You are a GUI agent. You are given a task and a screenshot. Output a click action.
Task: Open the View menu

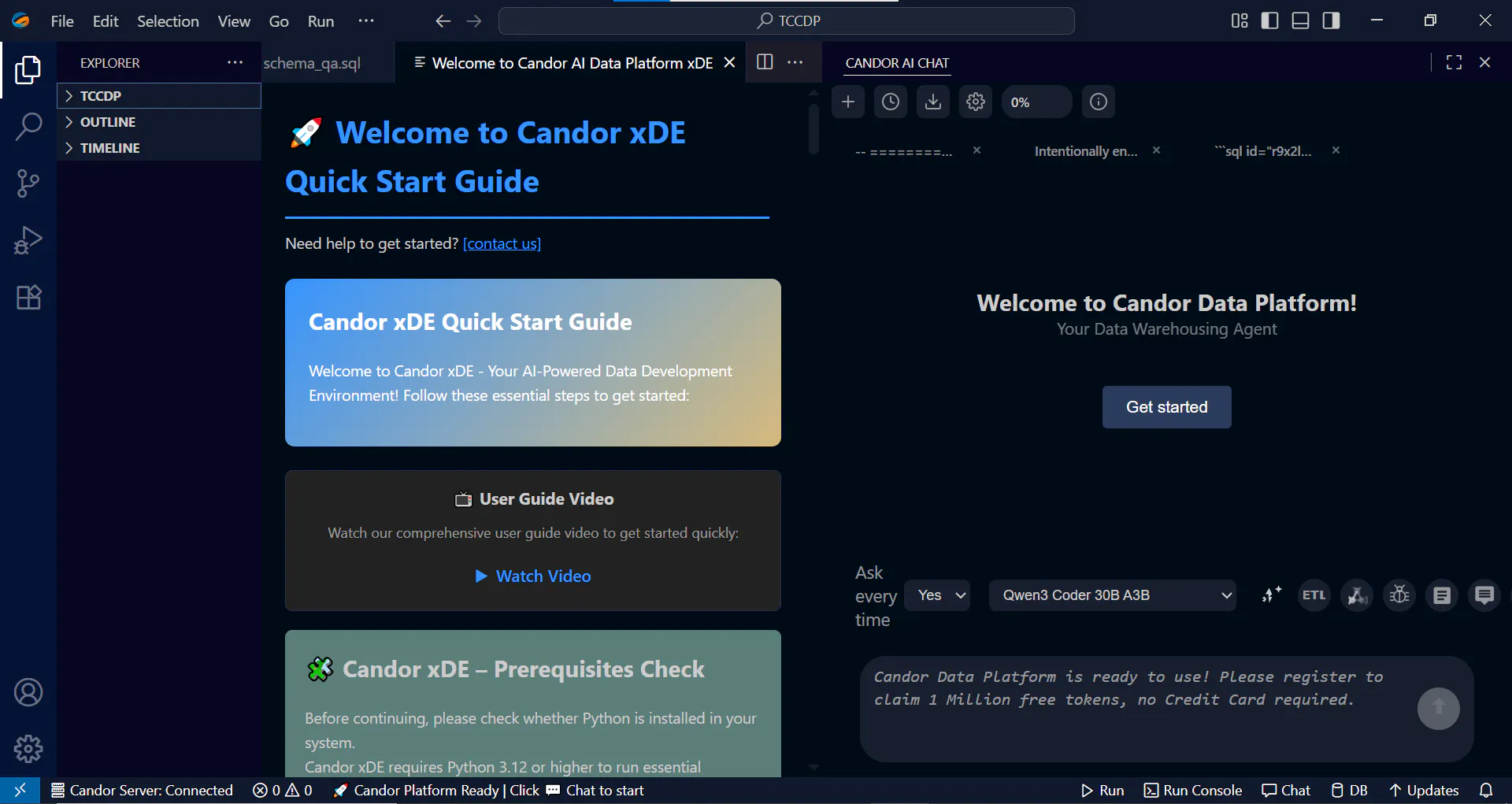pos(234,21)
